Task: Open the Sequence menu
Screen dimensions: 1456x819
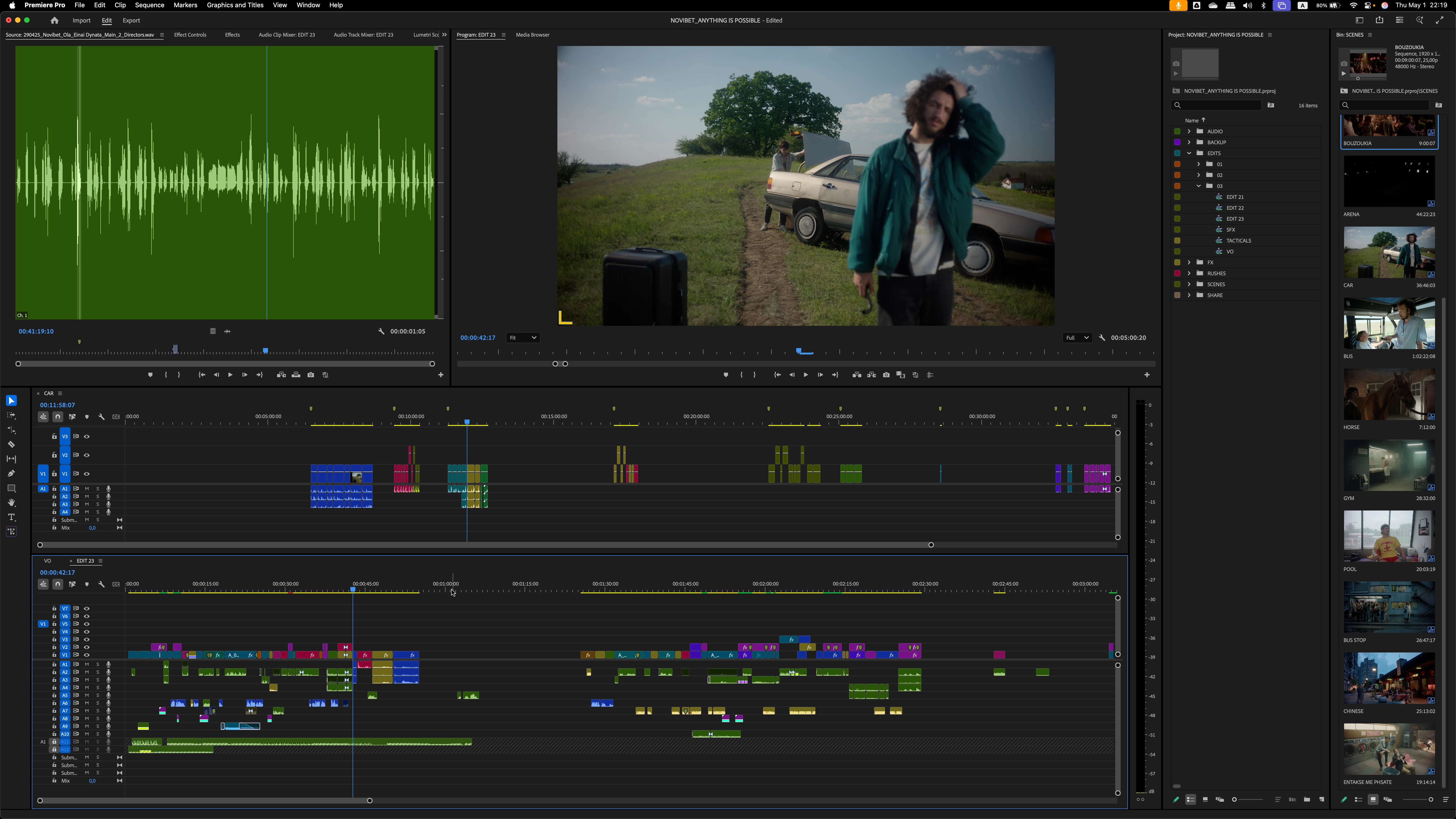Action: click(x=149, y=5)
